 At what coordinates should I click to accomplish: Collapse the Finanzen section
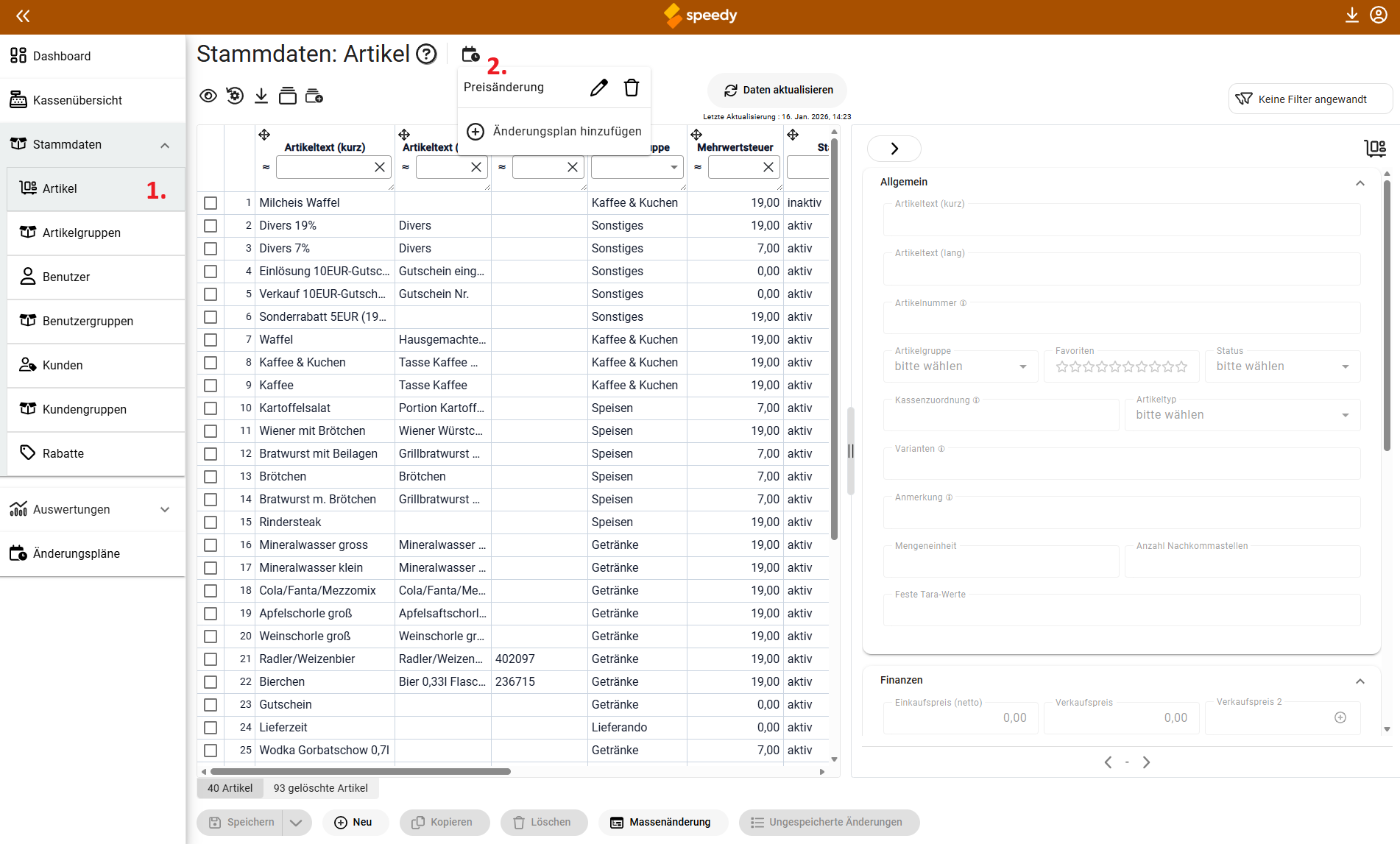click(1360, 681)
